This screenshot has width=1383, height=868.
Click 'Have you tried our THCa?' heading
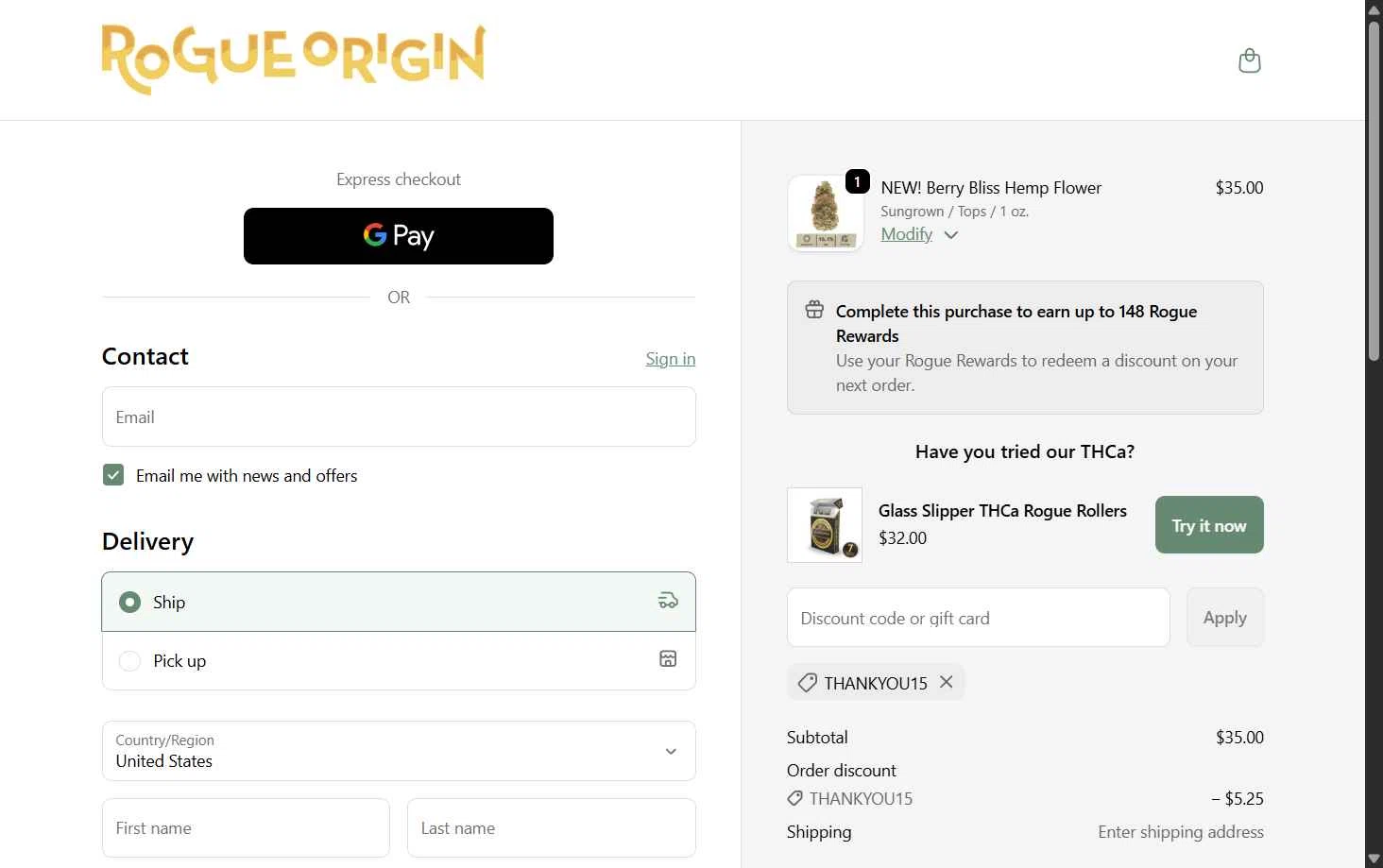click(1025, 451)
